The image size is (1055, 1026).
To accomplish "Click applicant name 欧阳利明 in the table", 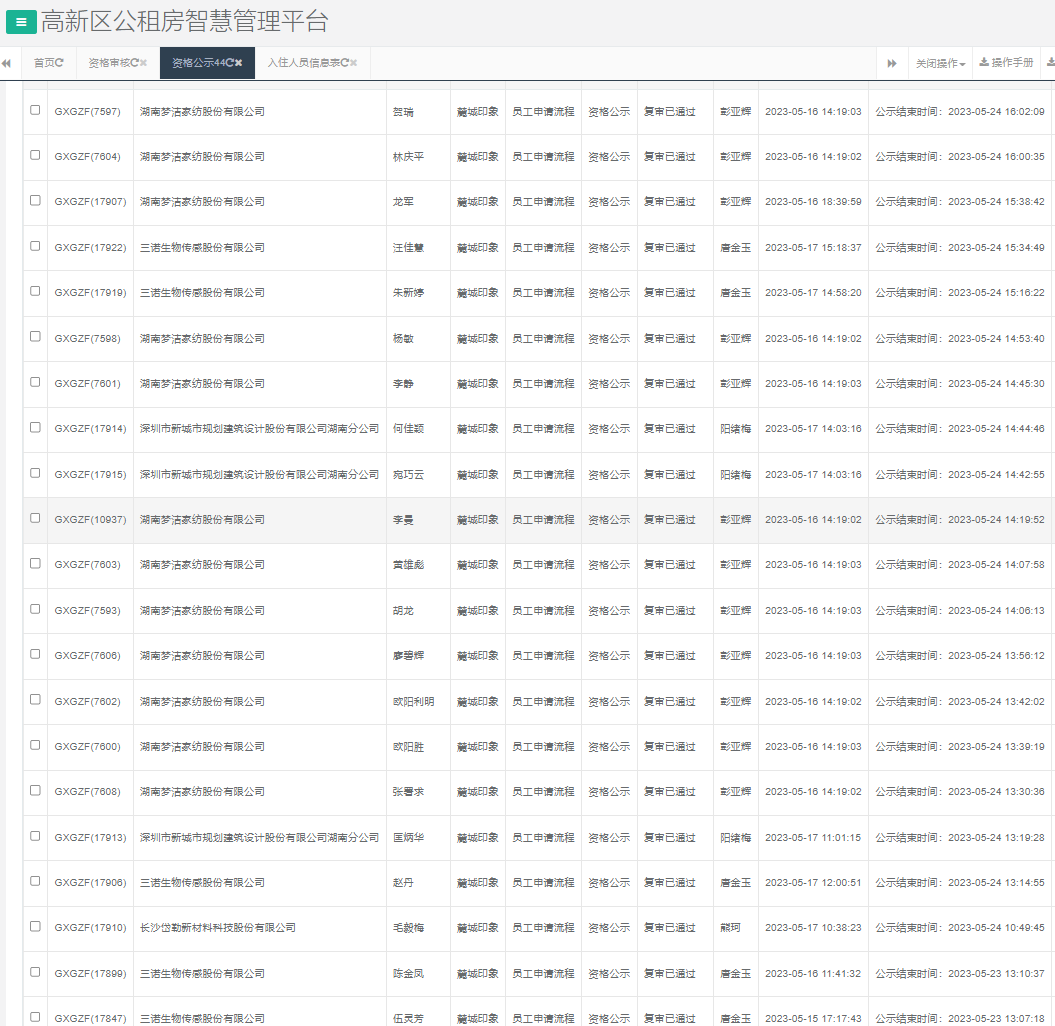I will [x=413, y=702].
